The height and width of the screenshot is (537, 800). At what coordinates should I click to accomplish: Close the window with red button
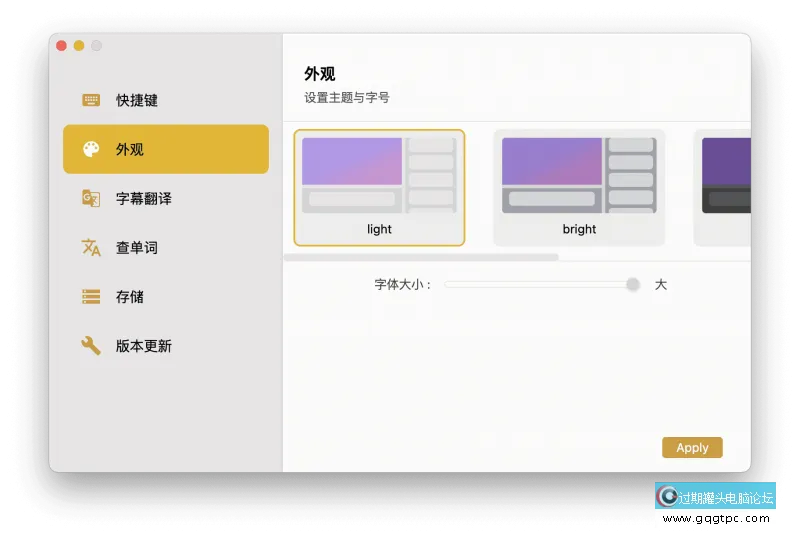click(x=61, y=46)
